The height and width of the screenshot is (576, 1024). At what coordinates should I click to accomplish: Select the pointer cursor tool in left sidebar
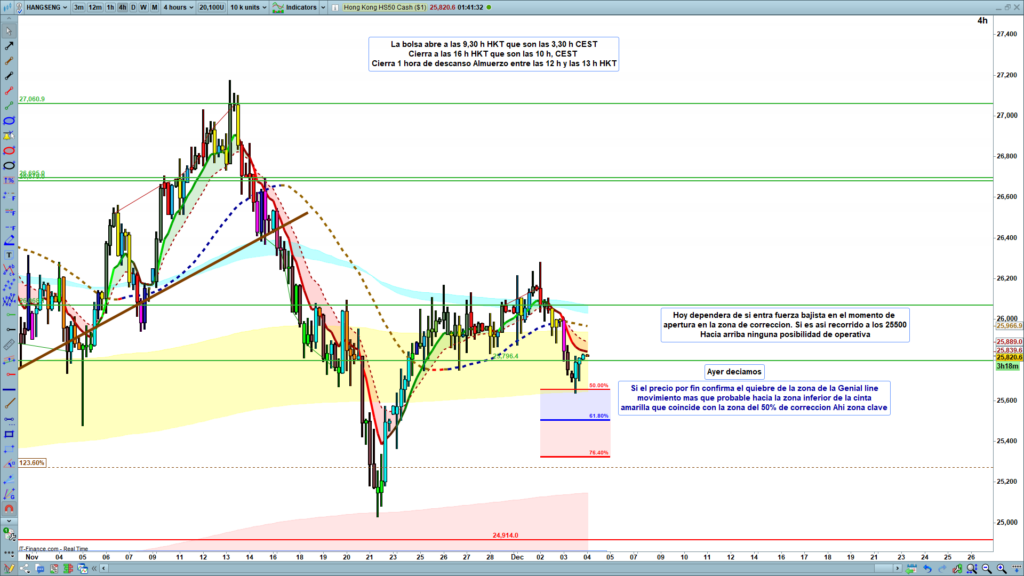(9, 30)
